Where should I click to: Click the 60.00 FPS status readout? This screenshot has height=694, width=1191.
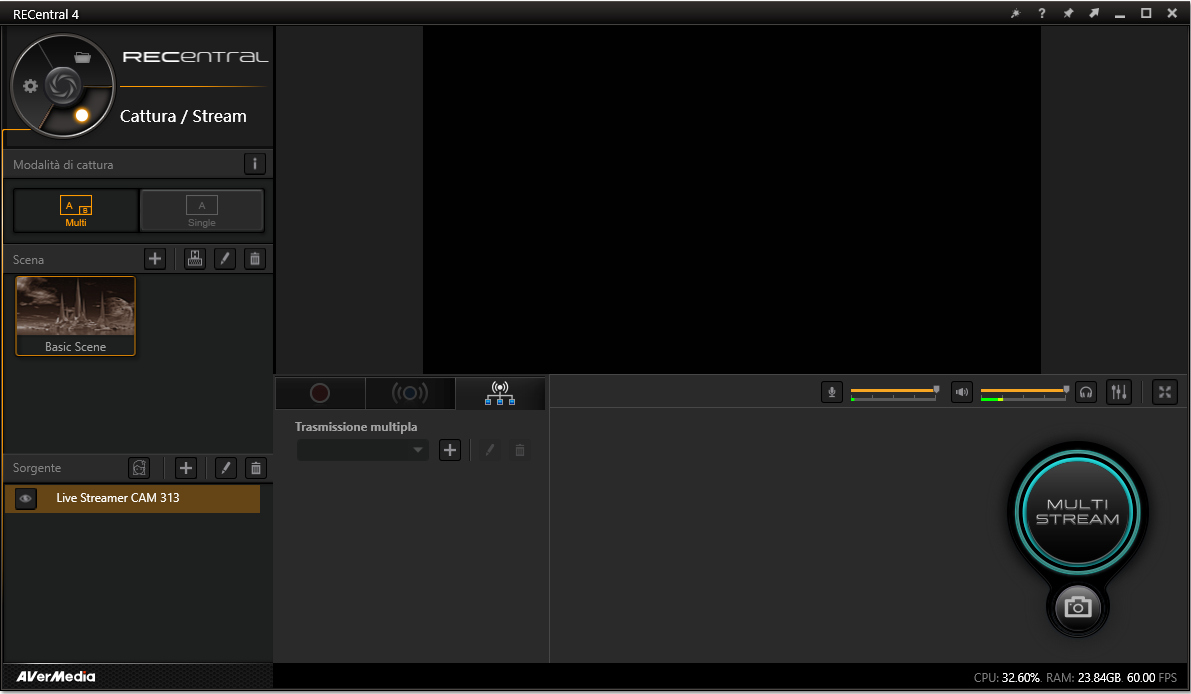pos(1152,677)
